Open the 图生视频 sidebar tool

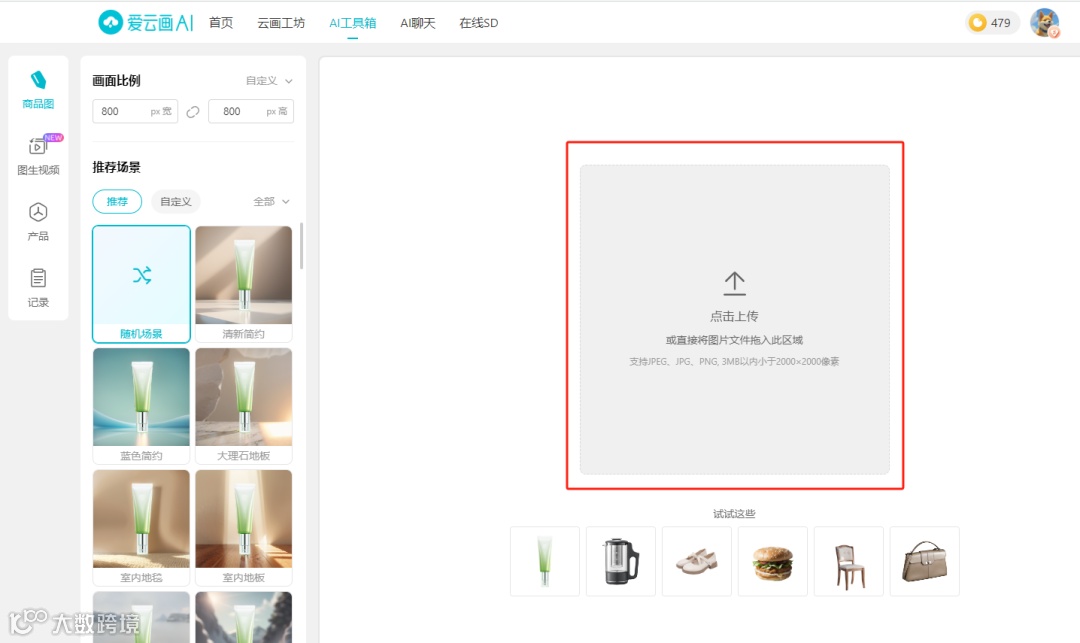pyautogui.click(x=38, y=155)
